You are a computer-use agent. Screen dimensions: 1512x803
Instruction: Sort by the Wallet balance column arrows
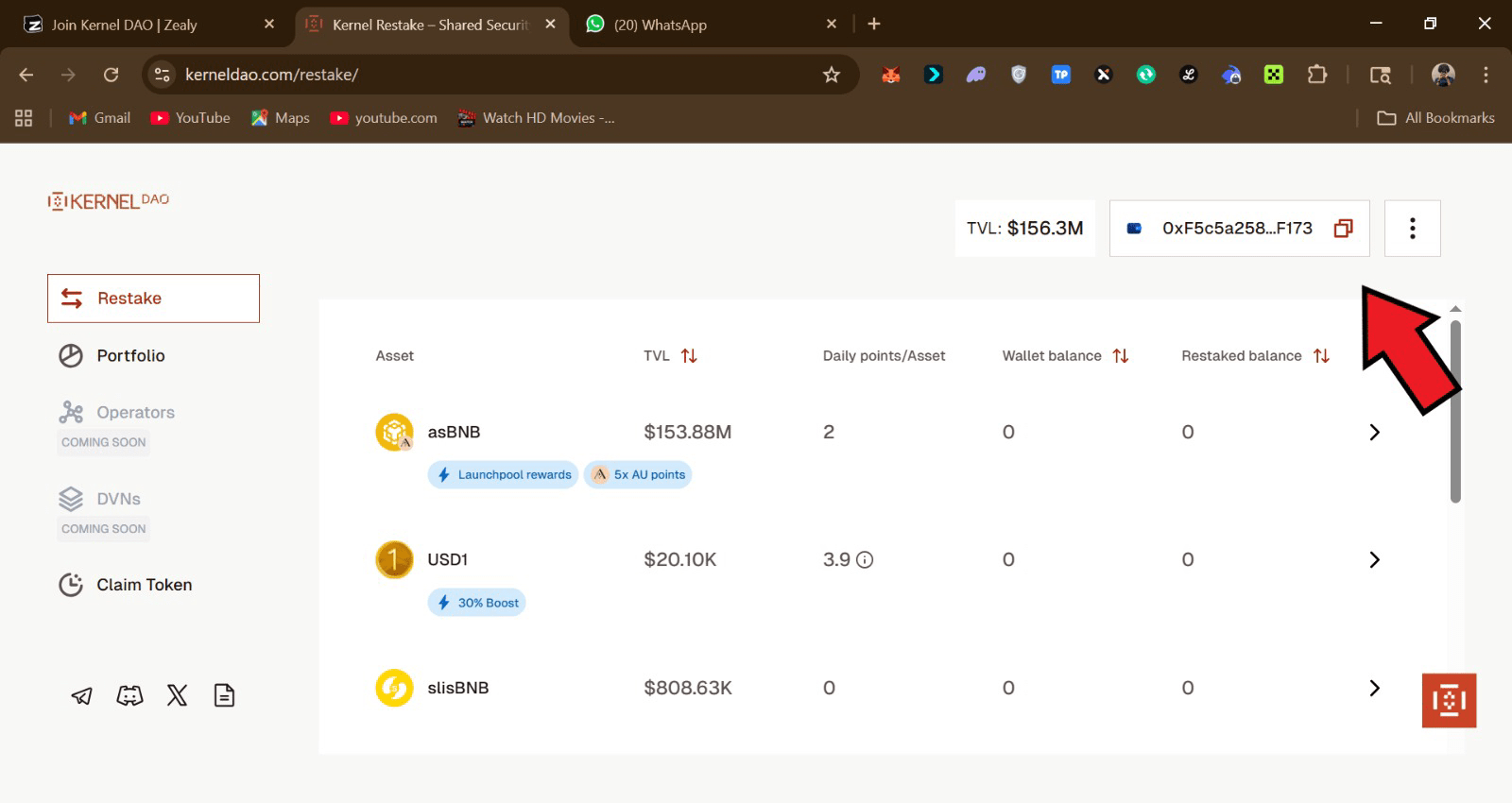pos(1121,356)
